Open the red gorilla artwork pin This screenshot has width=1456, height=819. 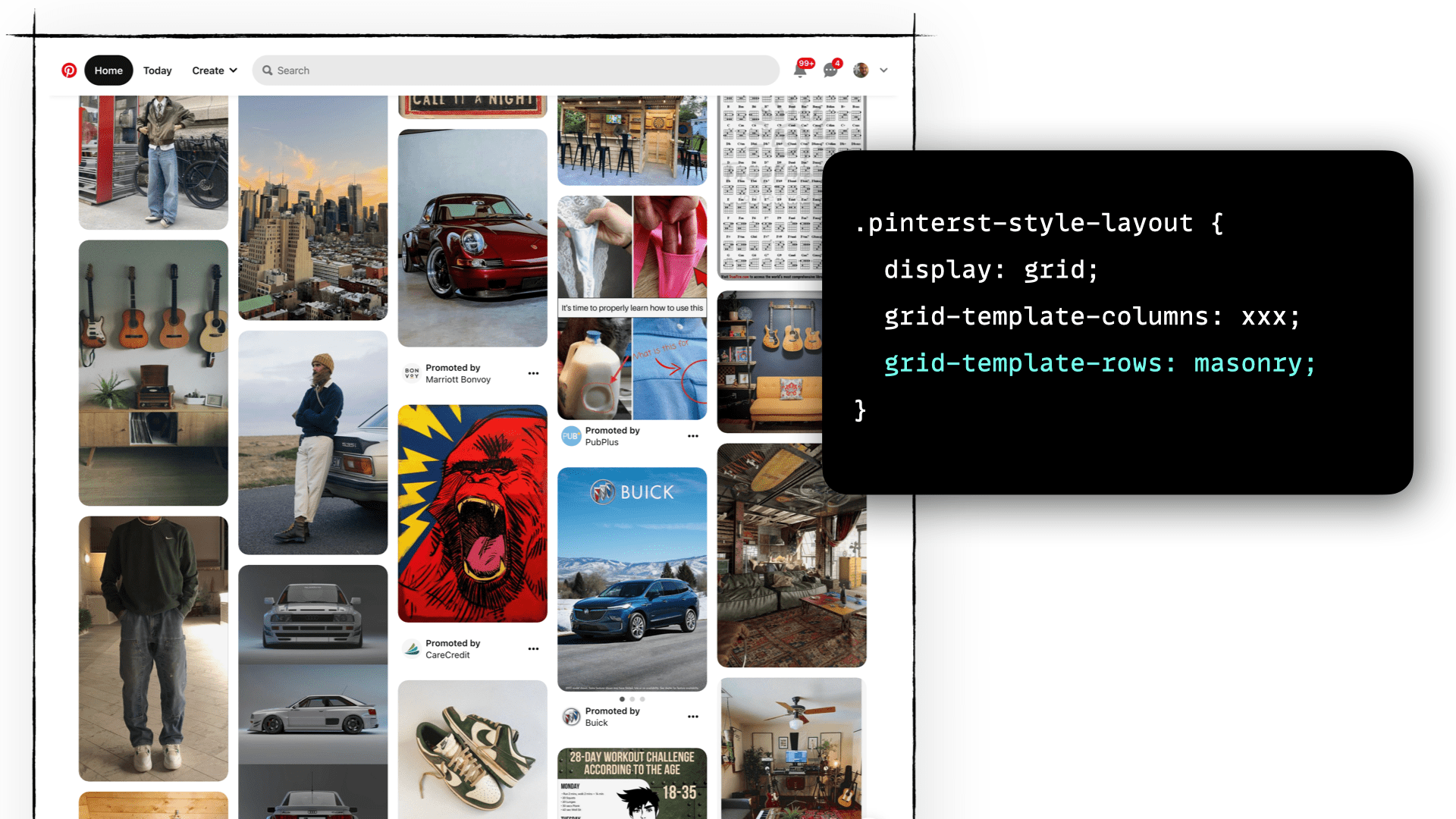point(472,513)
